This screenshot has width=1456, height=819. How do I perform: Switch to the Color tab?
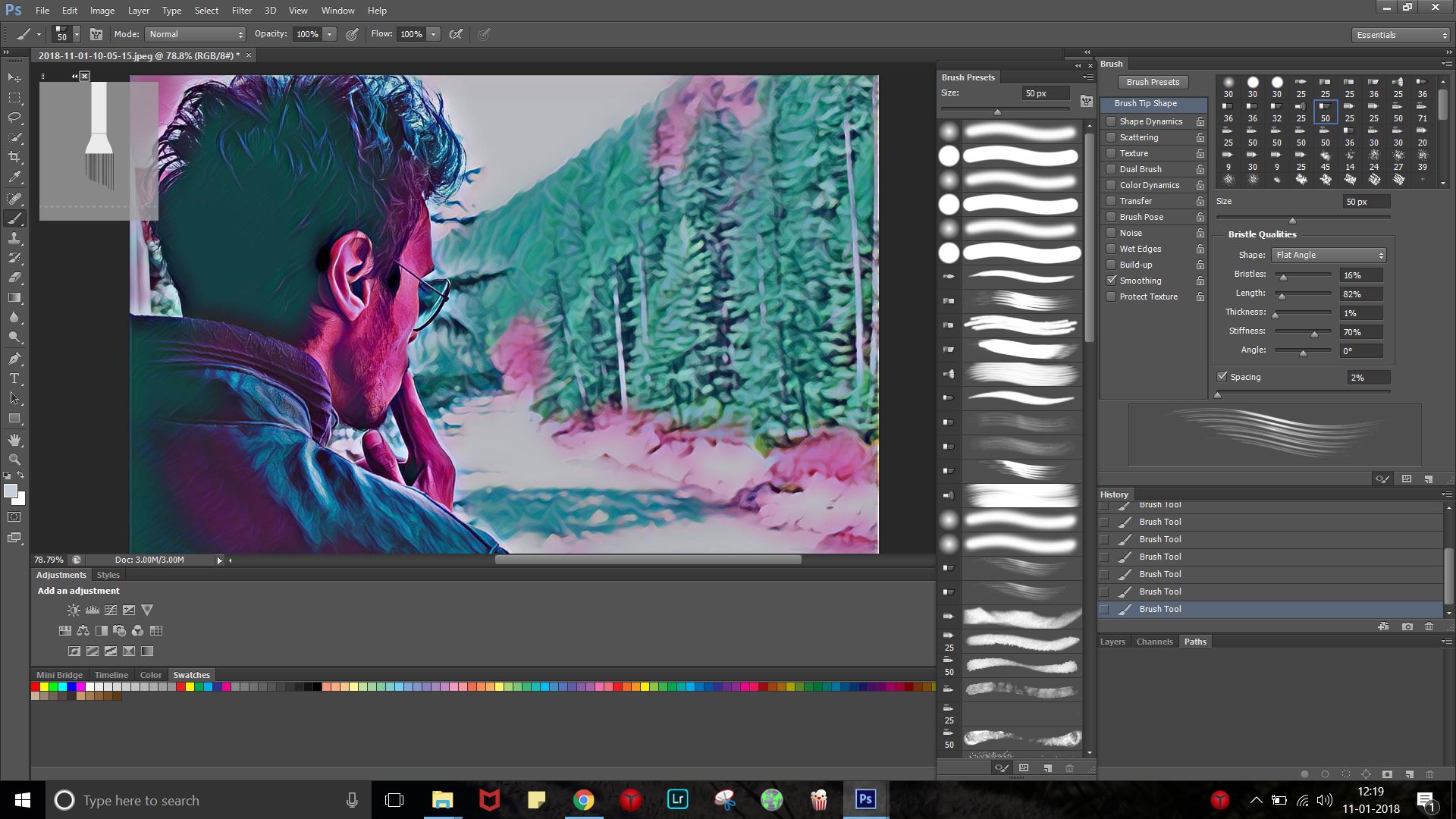coord(151,675)
